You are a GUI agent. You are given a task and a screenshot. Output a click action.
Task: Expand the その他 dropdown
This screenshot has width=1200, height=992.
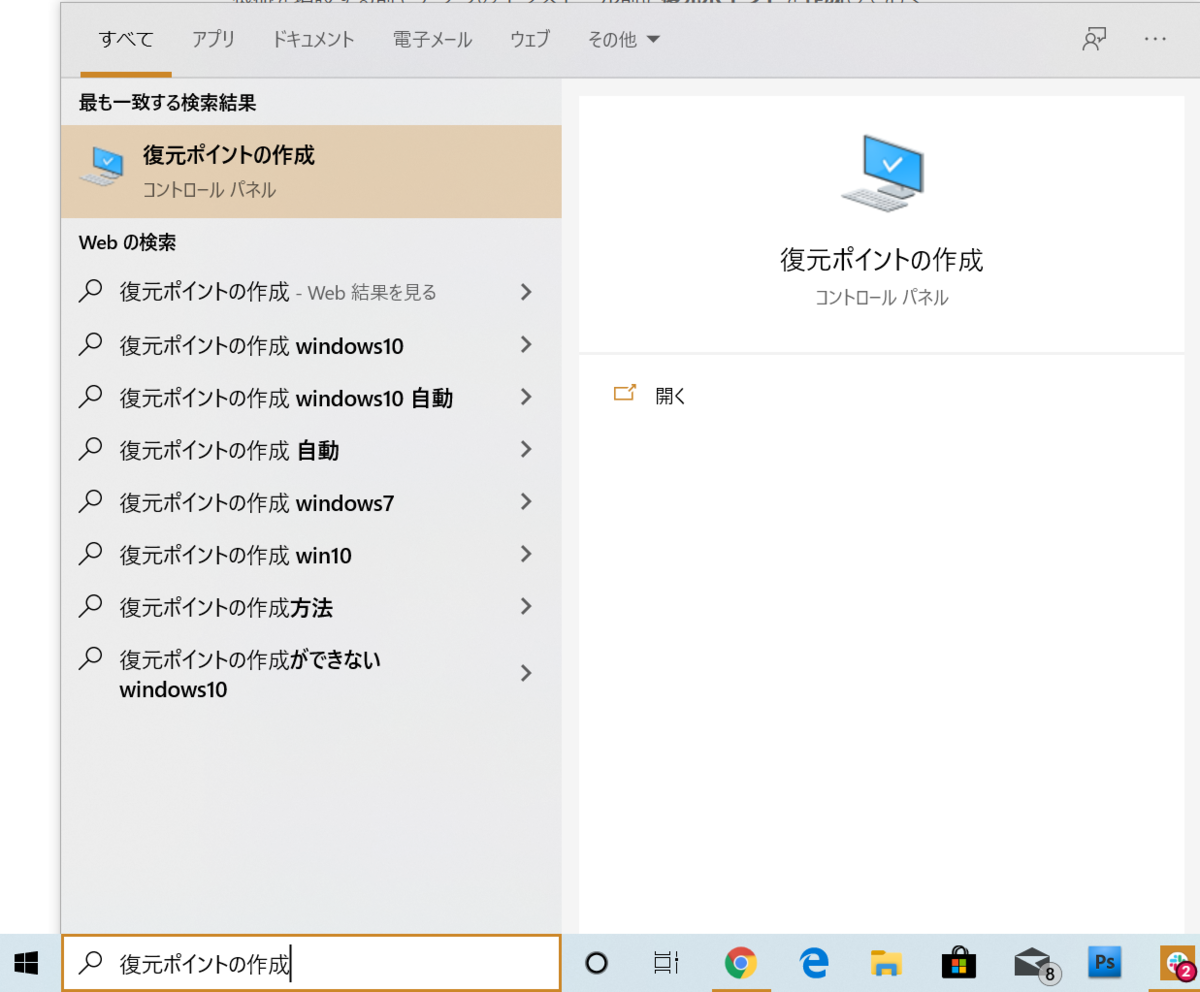624,40
